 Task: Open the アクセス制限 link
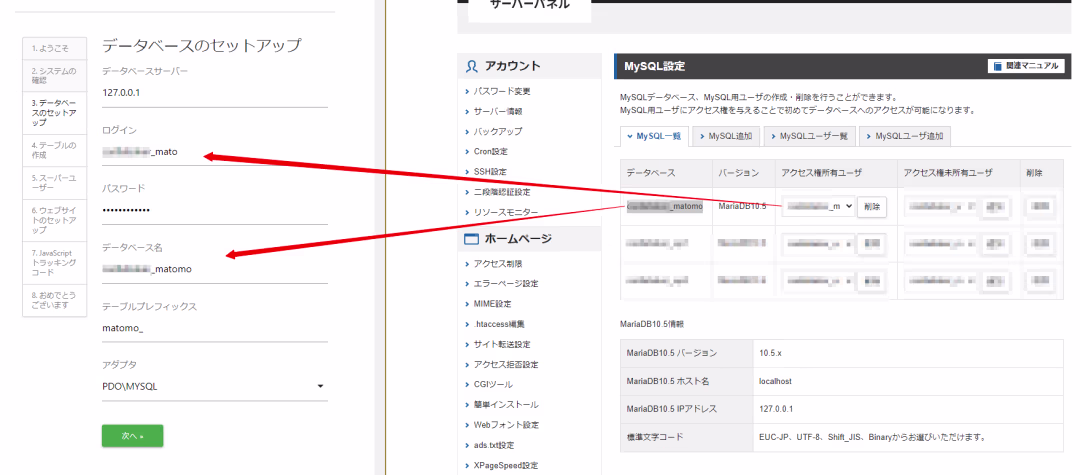click(x=498, y=263)
